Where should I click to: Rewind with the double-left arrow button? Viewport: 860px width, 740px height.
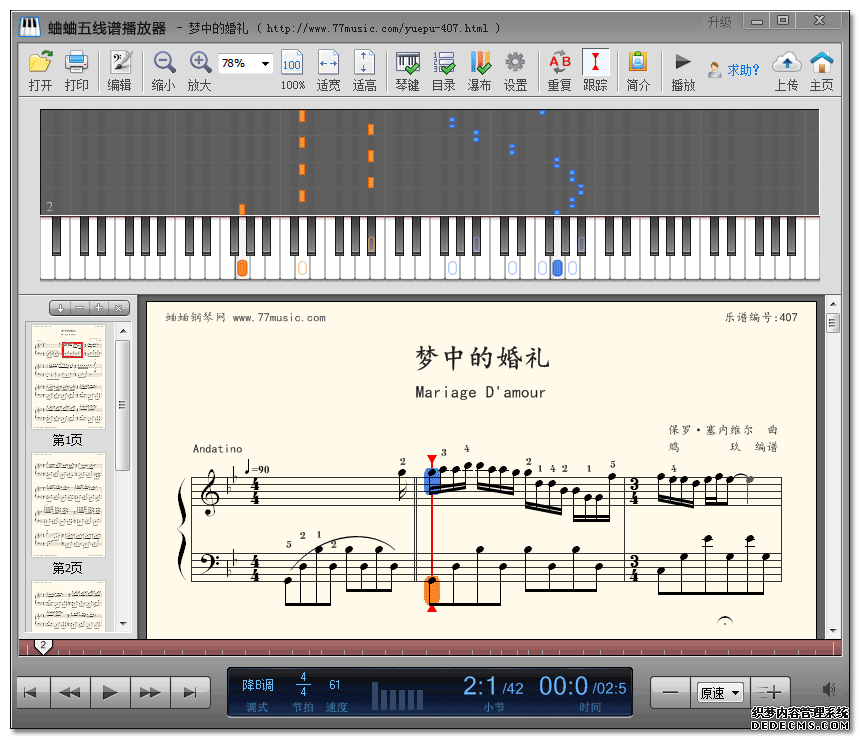pos(70,692)
